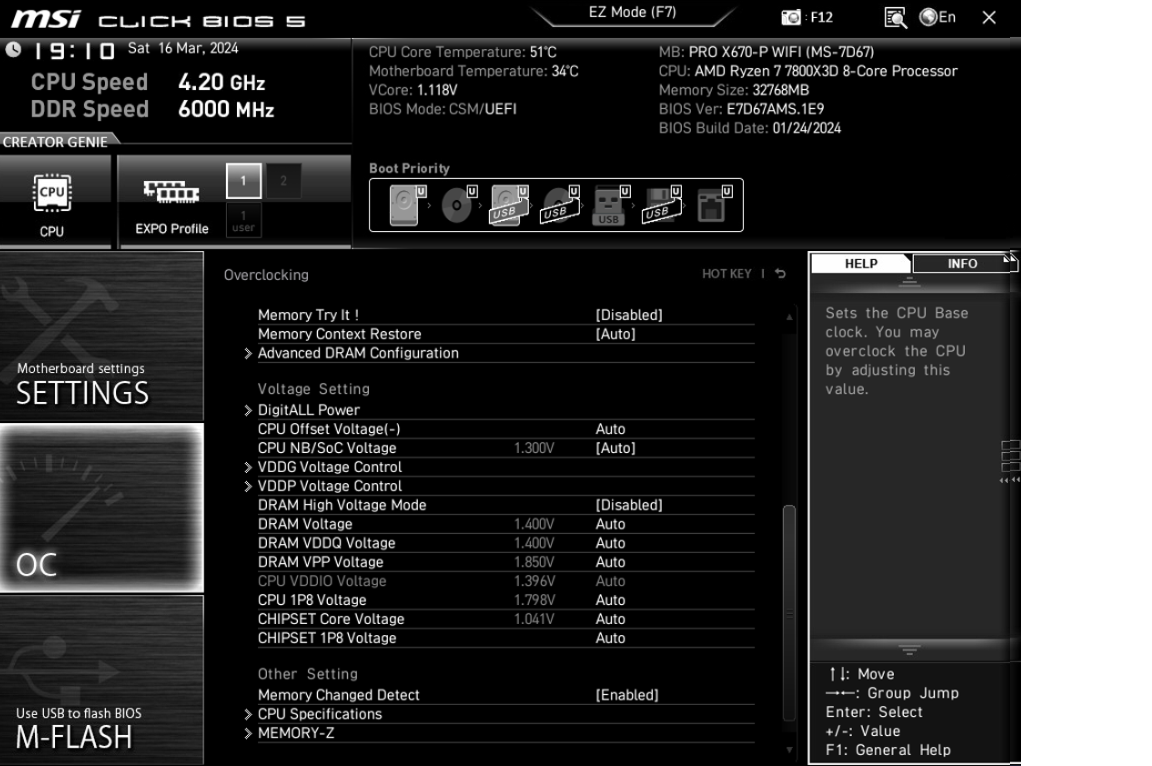Expand VDDG Voltage Control
This screenshot has height=766, width=1152.
click(x=329, y=467)
